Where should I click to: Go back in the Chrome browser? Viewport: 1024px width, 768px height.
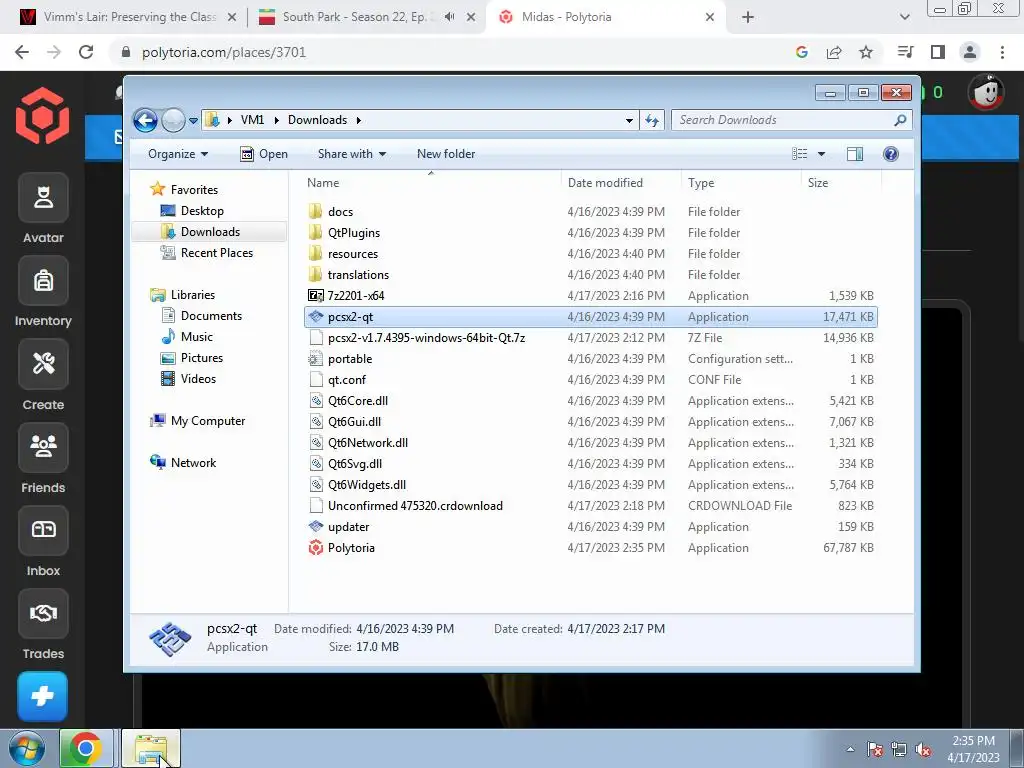pos(22,52)
